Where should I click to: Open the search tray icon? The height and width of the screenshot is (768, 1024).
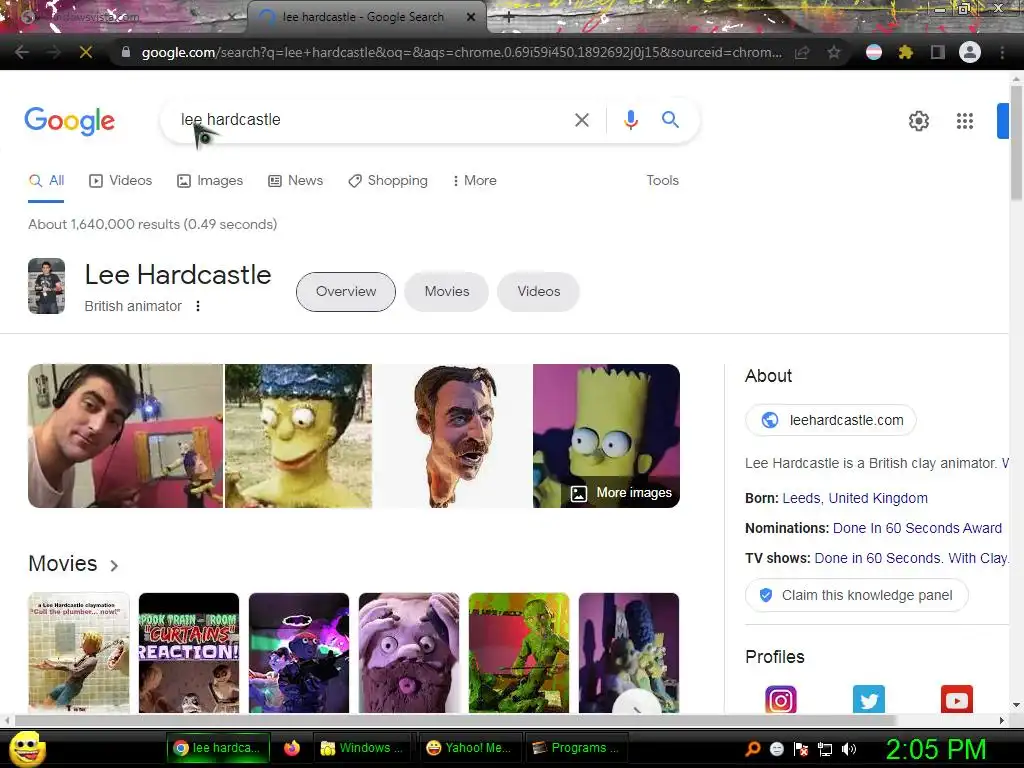click(x=753, y=749)
